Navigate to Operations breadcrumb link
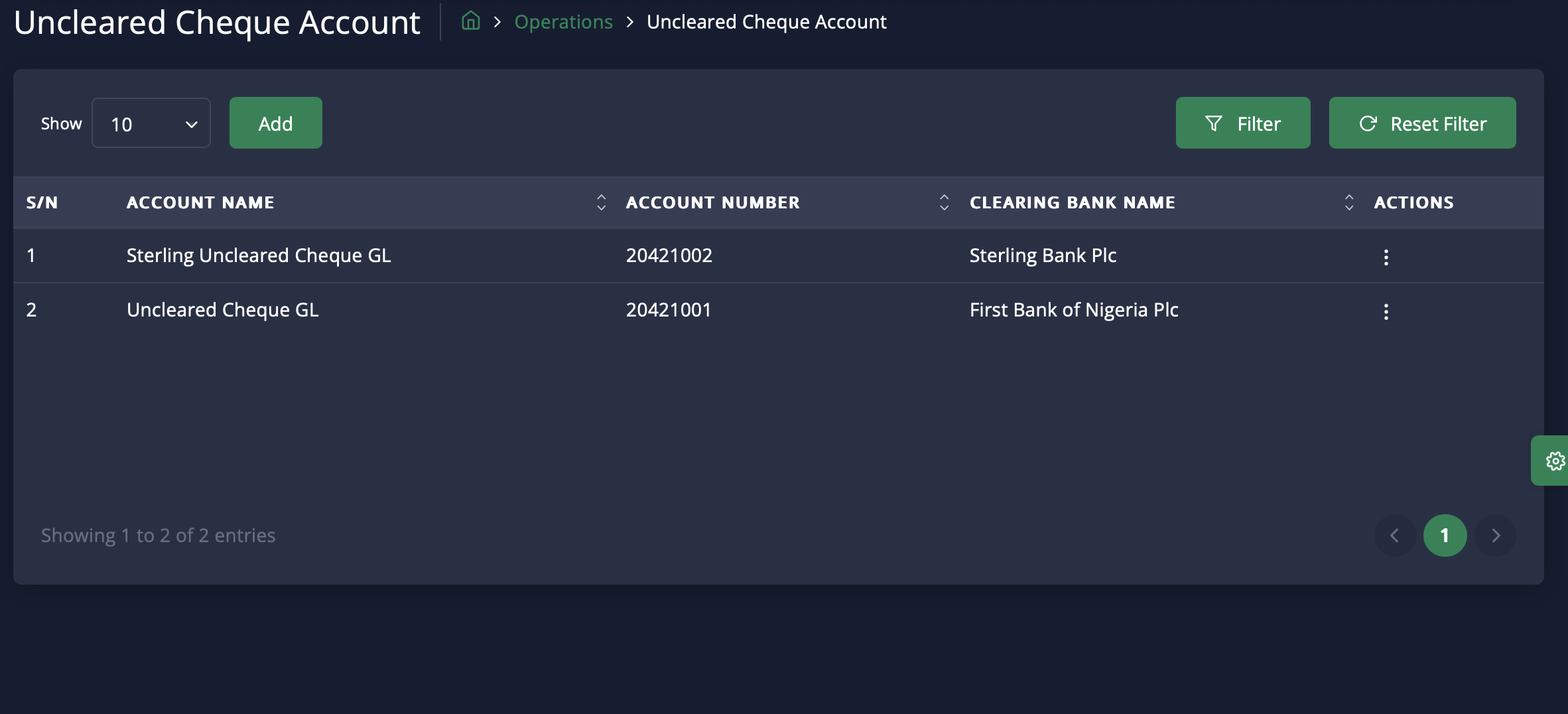Screen dimensions: 1568x714 [563, 22]
